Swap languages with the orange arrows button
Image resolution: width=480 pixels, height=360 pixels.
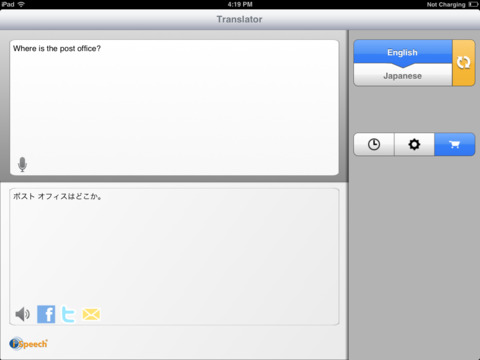[x=463, y=63]
